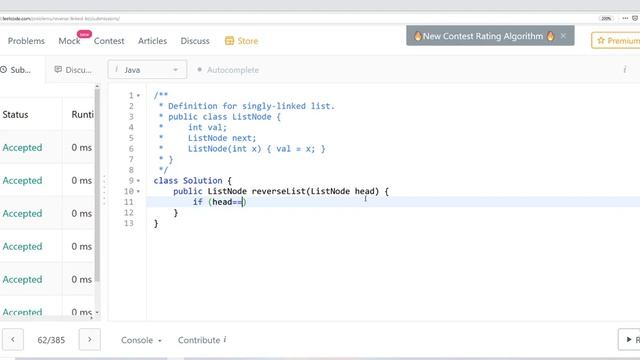Click submissions panel vertical scrollbar

pos(97,184)
